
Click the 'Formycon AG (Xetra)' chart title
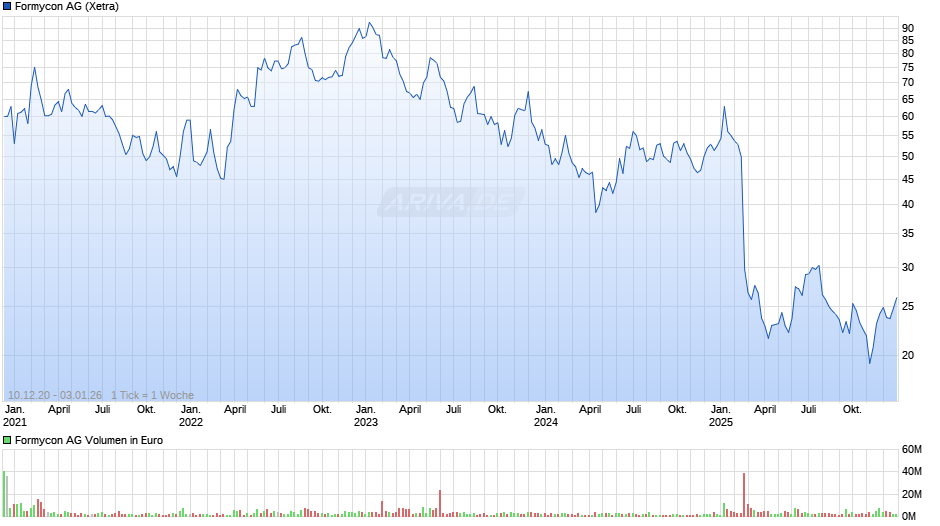[x=67, y=7]
